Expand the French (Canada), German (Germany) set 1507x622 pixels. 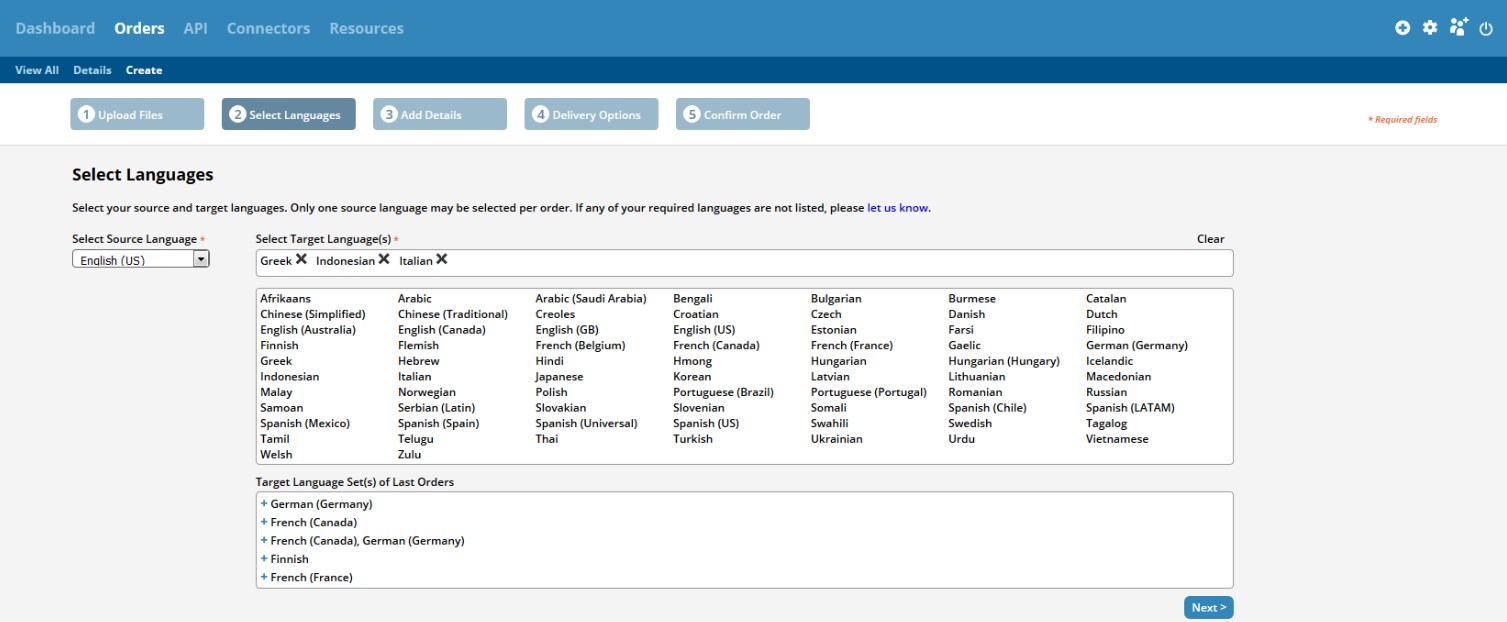[264, 541]
